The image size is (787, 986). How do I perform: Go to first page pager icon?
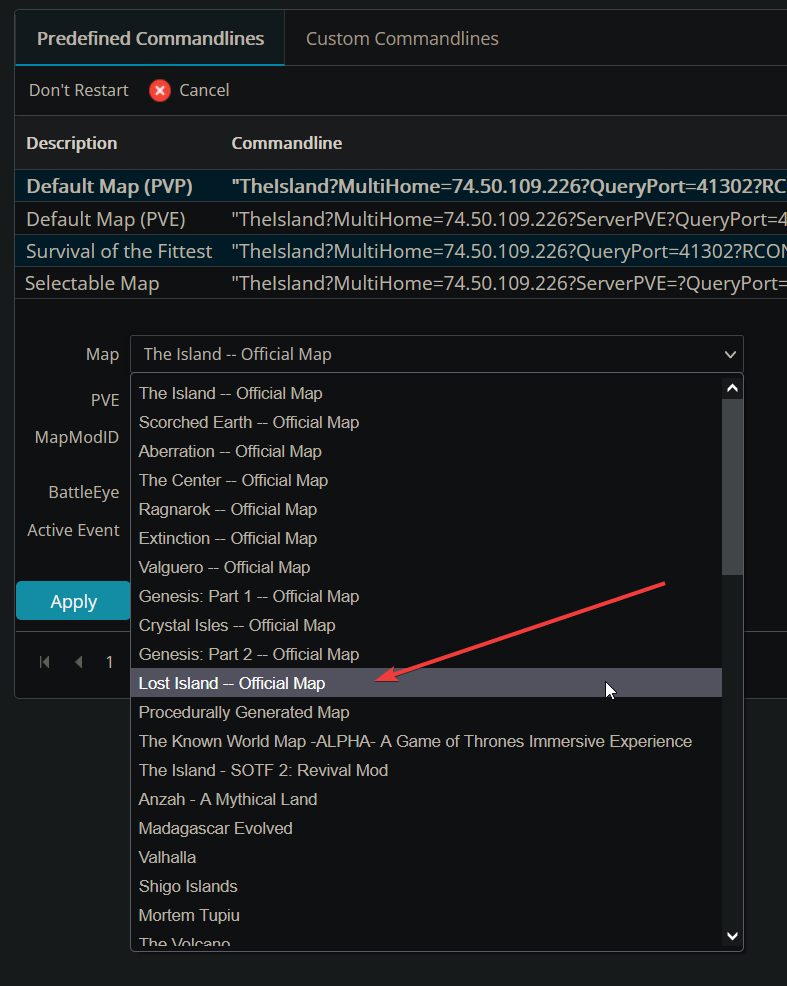tap(44, 662)
